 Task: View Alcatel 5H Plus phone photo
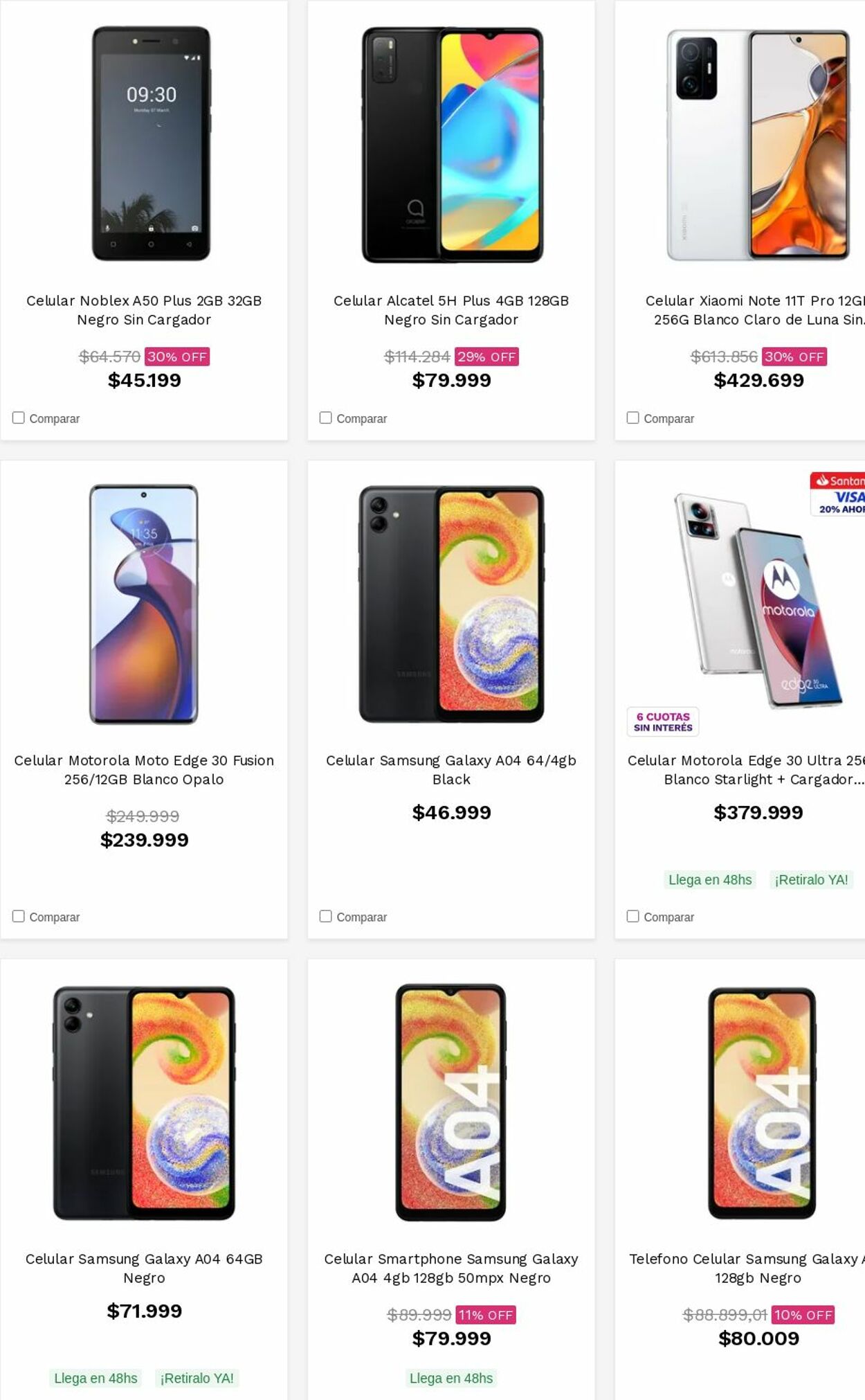click(452, 144)
